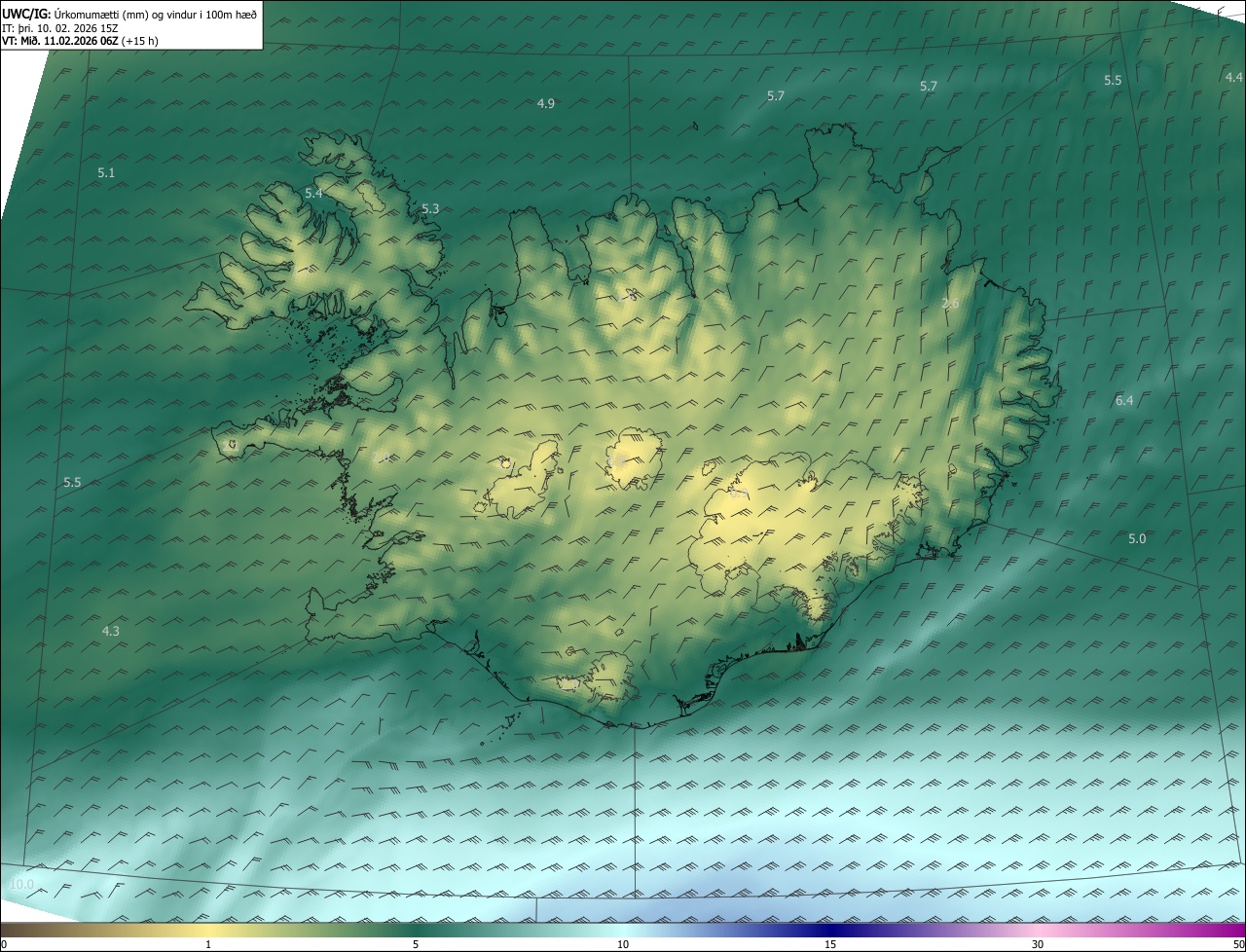Select the map value label '5.3'
The height and width of the screenshot is (952, 1246).
pos(430,208)
